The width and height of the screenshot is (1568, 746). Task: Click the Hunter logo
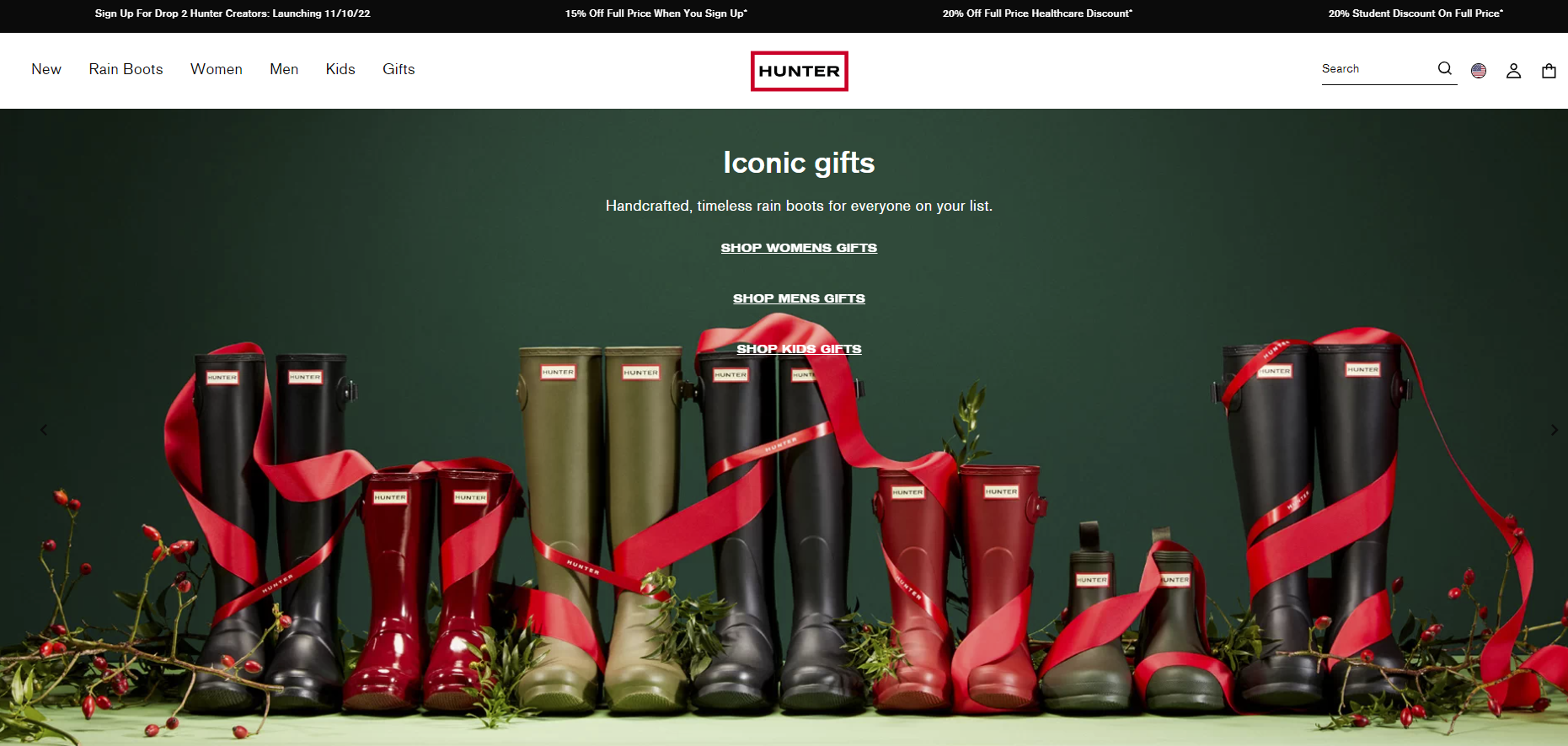pyautogui.click(x=799, y=71)
